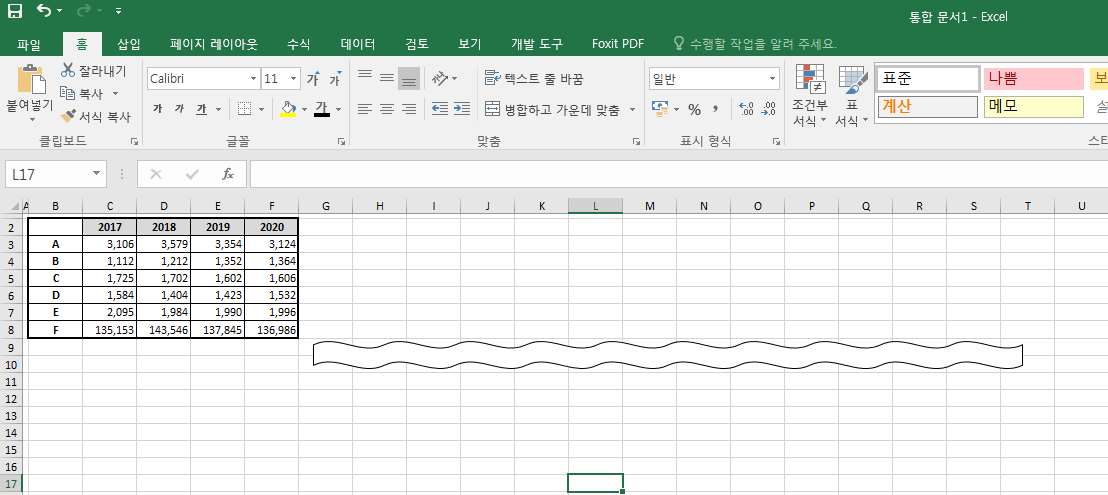Click the fx insert function icon
This screenshot has width=1108, height=495.
[x=228, y=174]
